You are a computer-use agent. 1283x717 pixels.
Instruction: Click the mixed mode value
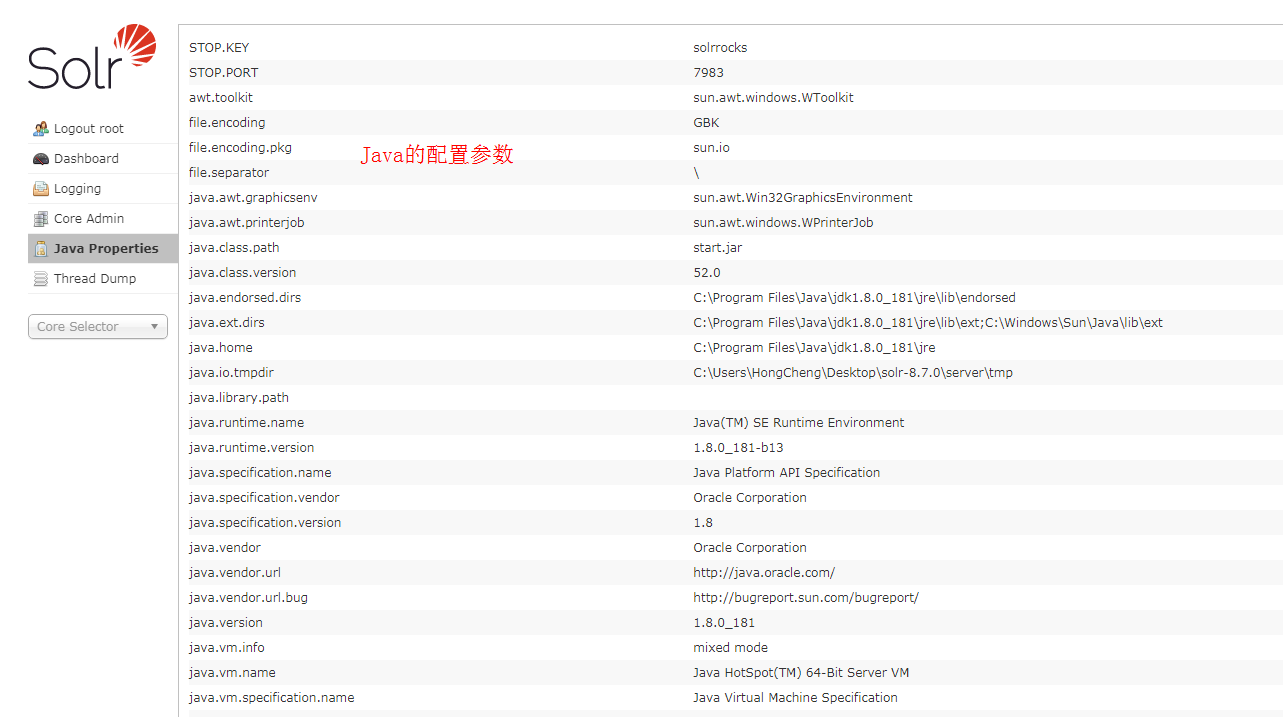tap(731, 647)
